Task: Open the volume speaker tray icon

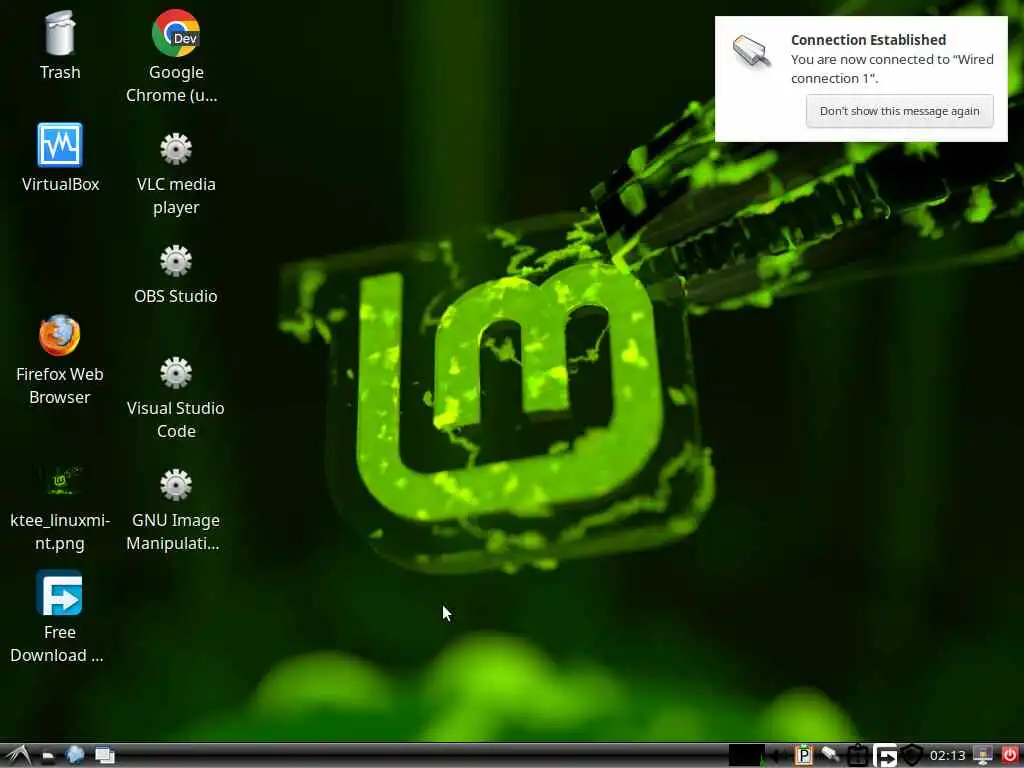Action: [778, 756]
